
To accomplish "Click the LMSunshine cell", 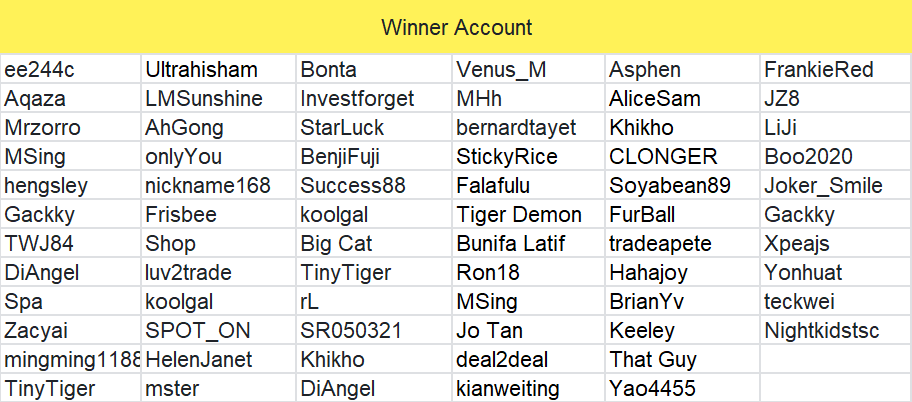I will tap(219, 98).
